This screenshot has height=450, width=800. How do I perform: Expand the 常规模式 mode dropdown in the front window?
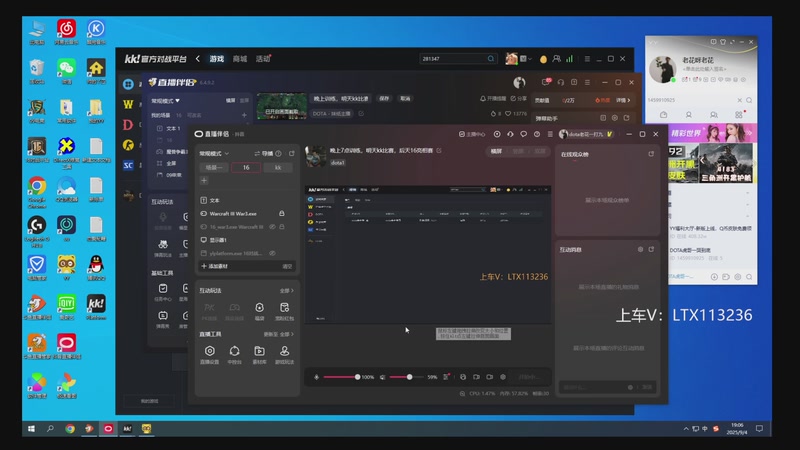[x=214, y=154]
